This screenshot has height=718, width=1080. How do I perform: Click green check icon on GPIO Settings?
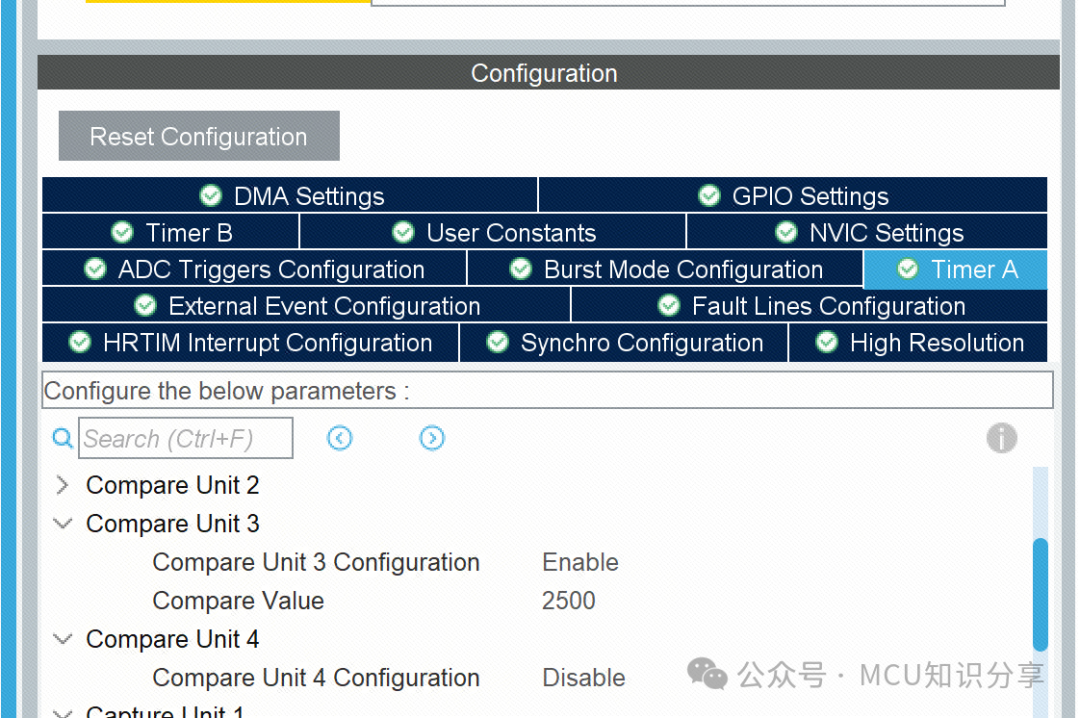(x=709, y=196)
